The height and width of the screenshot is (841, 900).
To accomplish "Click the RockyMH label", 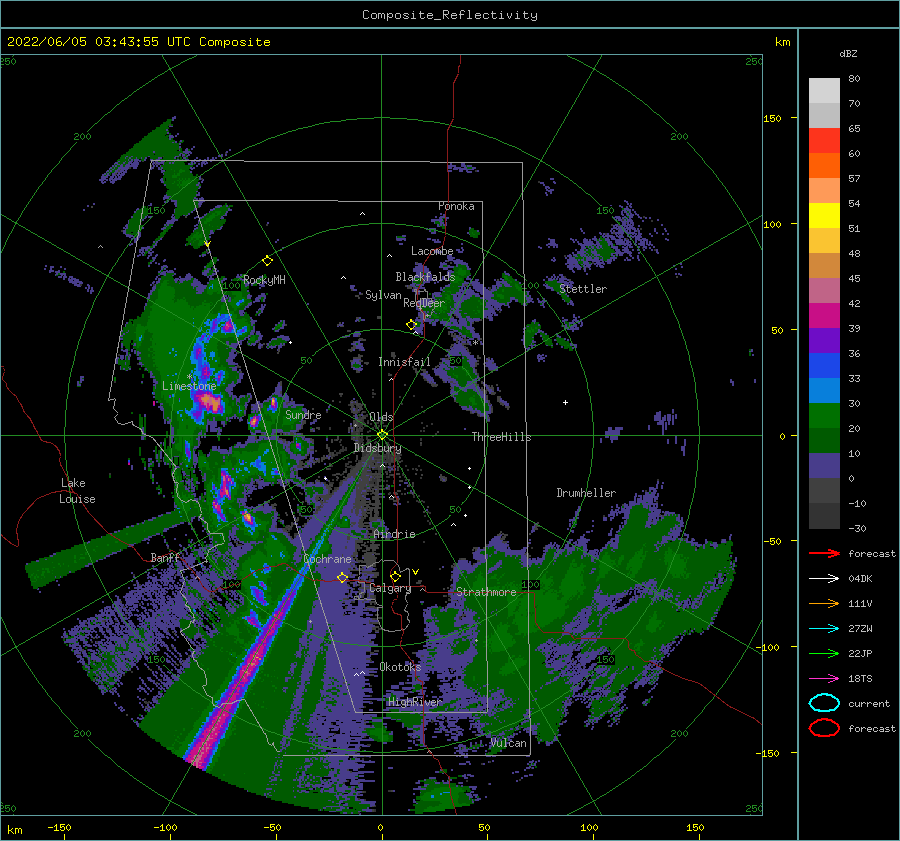I will coord(264,280).
